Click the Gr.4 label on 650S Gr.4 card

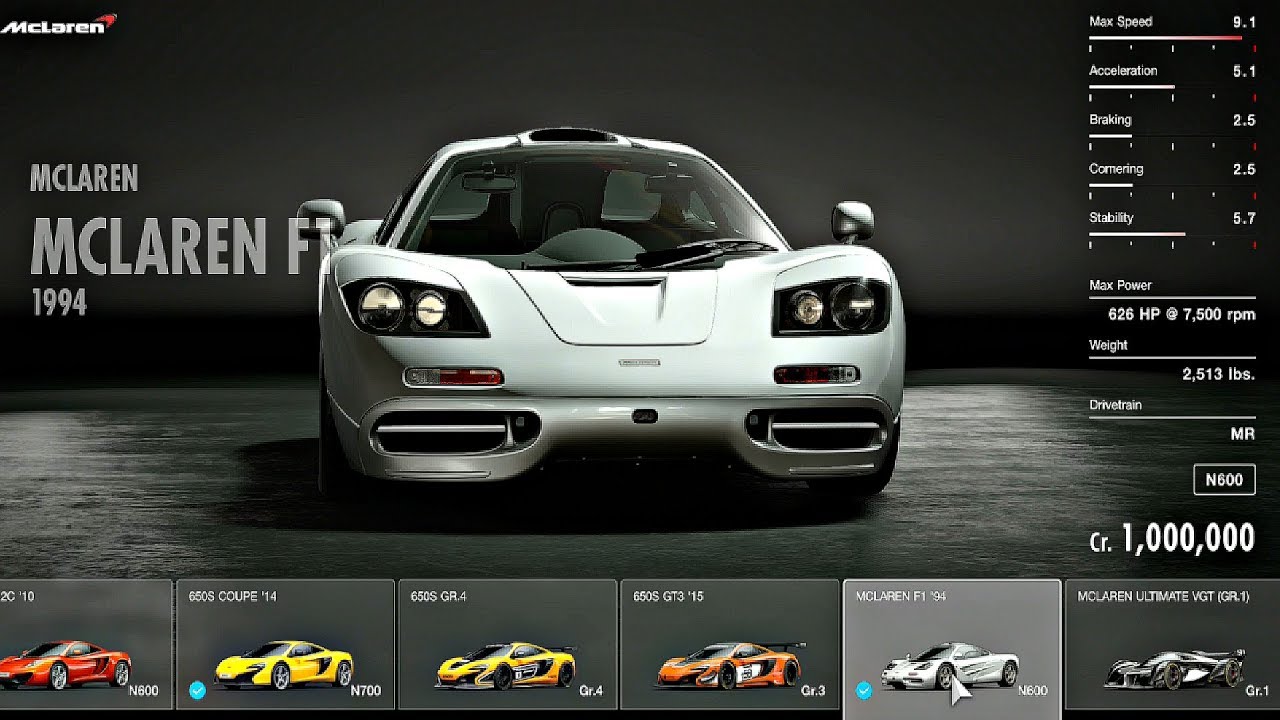coord(590,690)
